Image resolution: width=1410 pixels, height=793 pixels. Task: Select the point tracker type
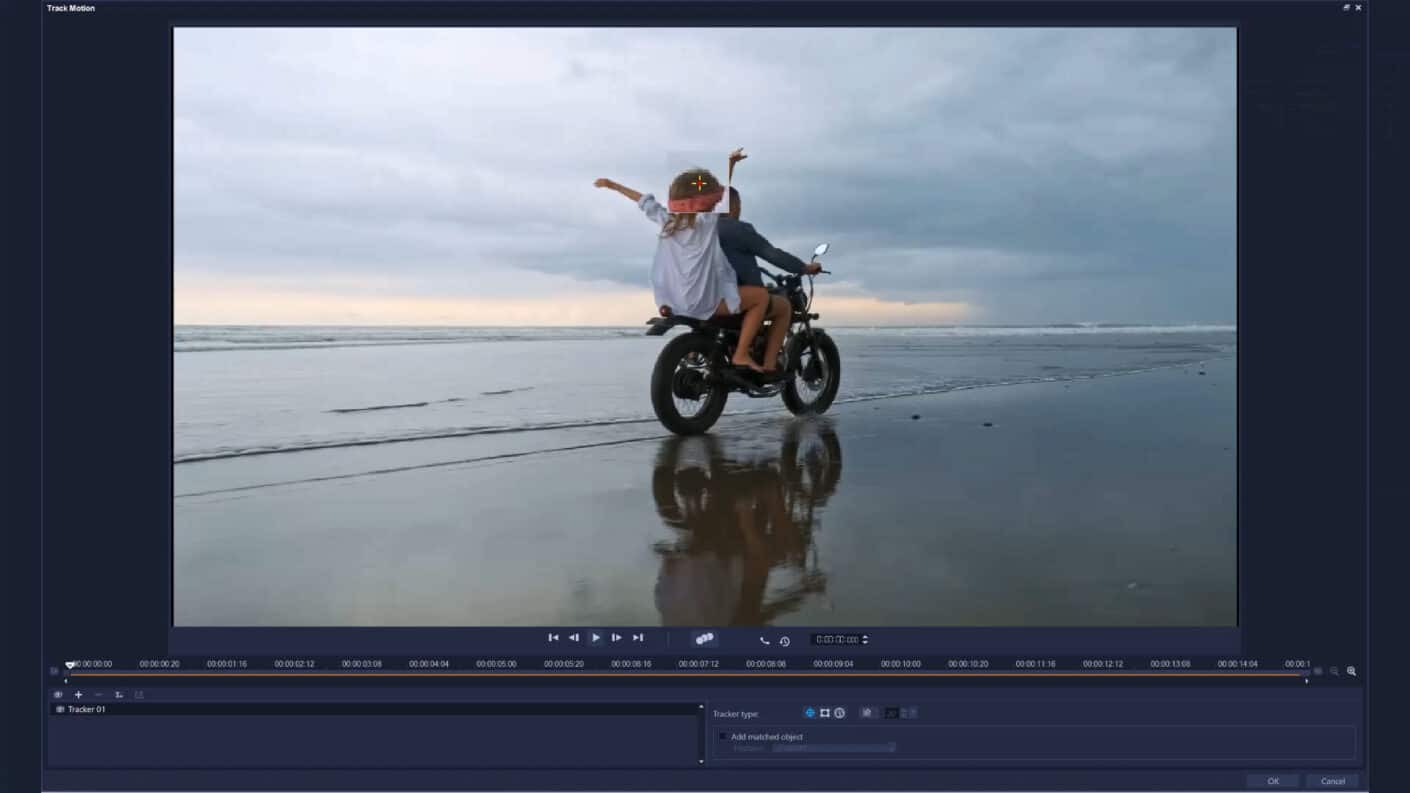coord(810,713)
